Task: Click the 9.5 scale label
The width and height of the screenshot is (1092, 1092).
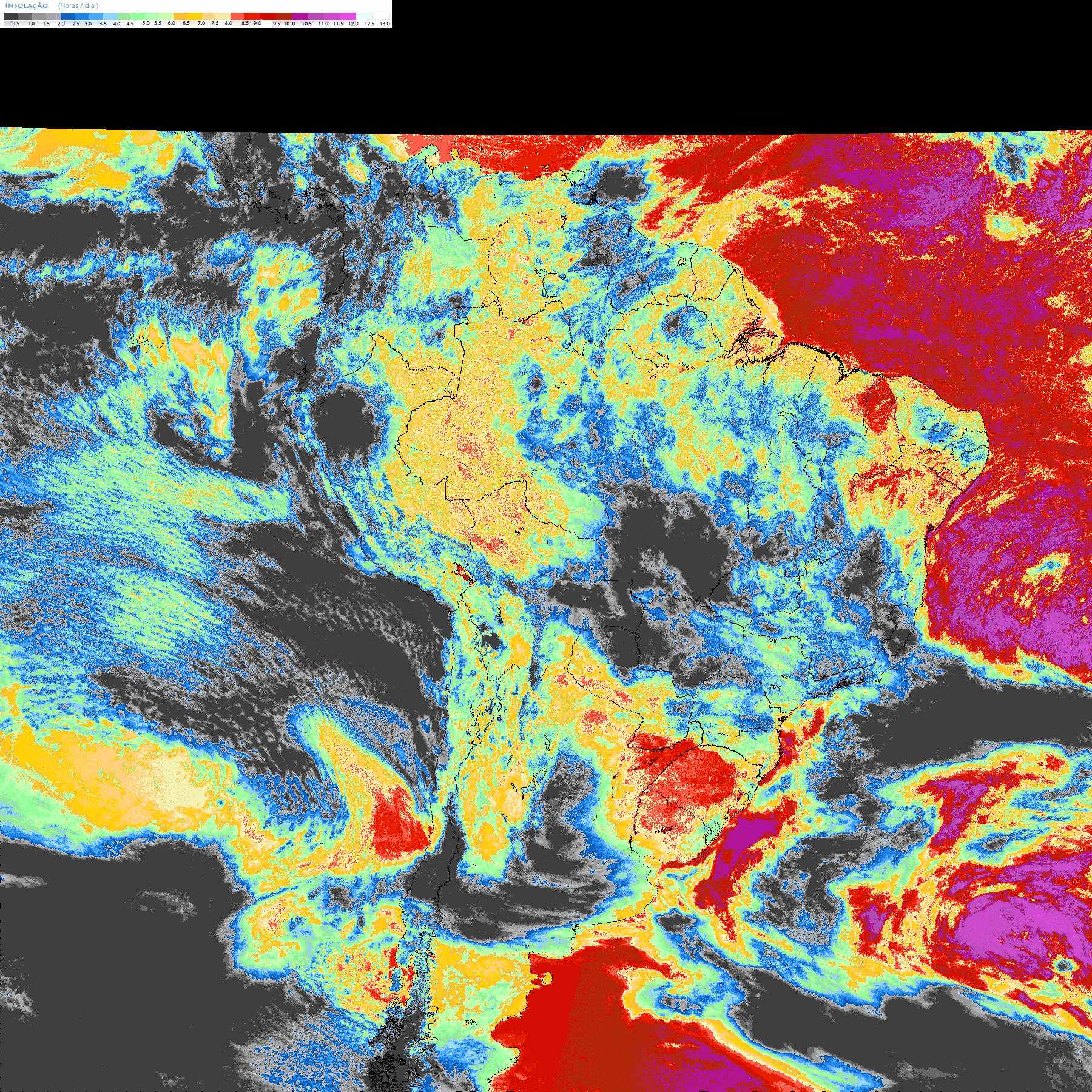Action: pyautogui.click(x=277, y=24)
